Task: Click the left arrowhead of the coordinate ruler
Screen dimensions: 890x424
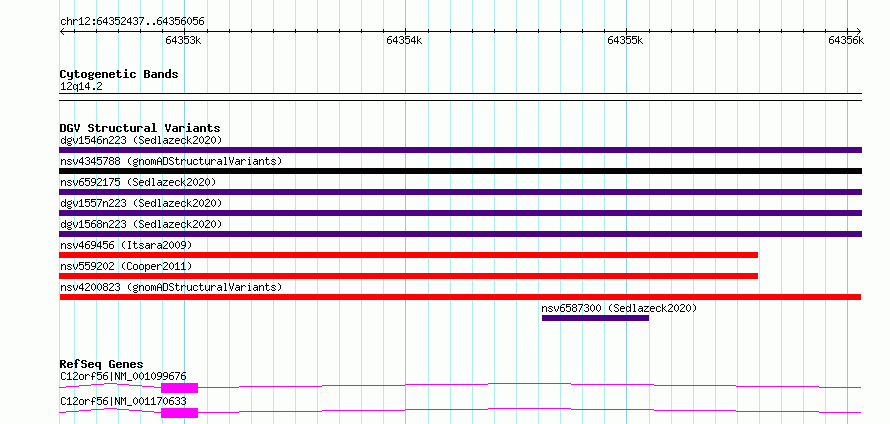Action: 63,31
